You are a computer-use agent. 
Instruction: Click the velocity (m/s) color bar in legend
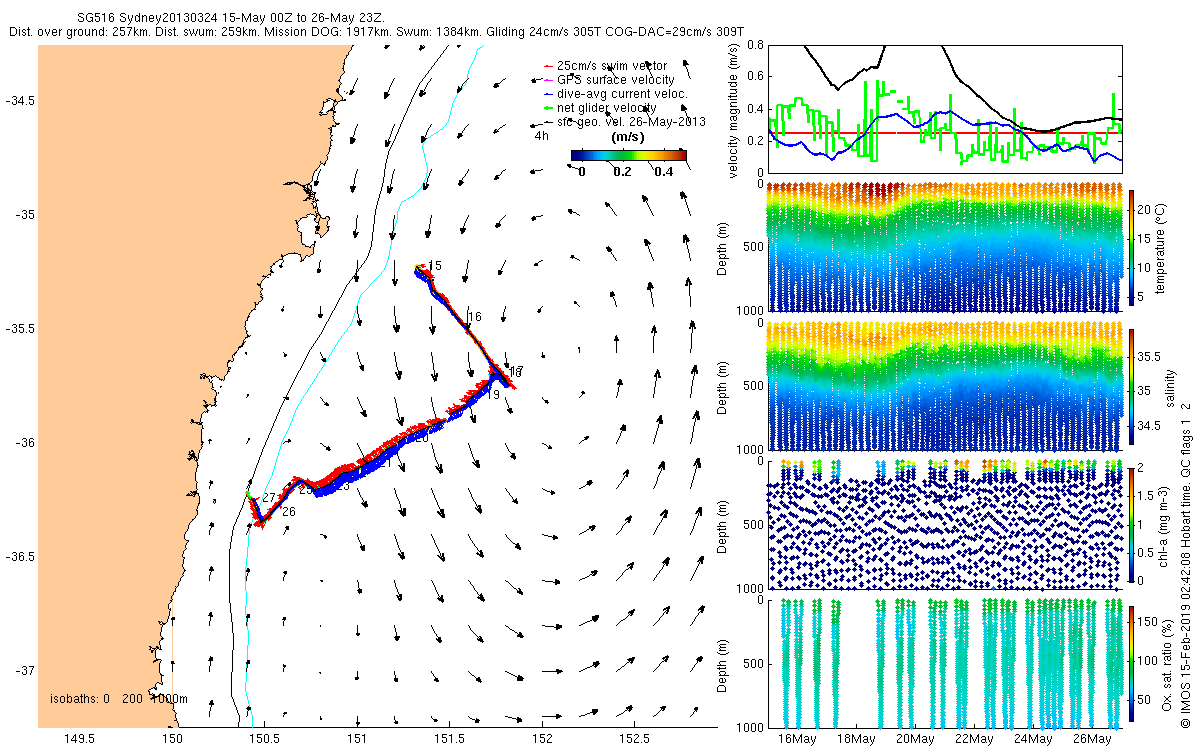[x=629, y=155]
